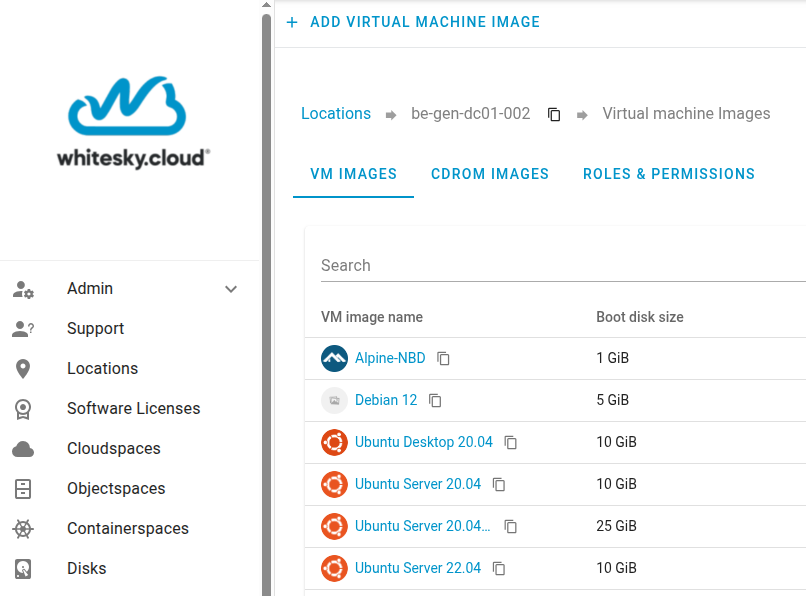
Task: Click Add Virtual Machine Image button
Action: pos(413,22)
